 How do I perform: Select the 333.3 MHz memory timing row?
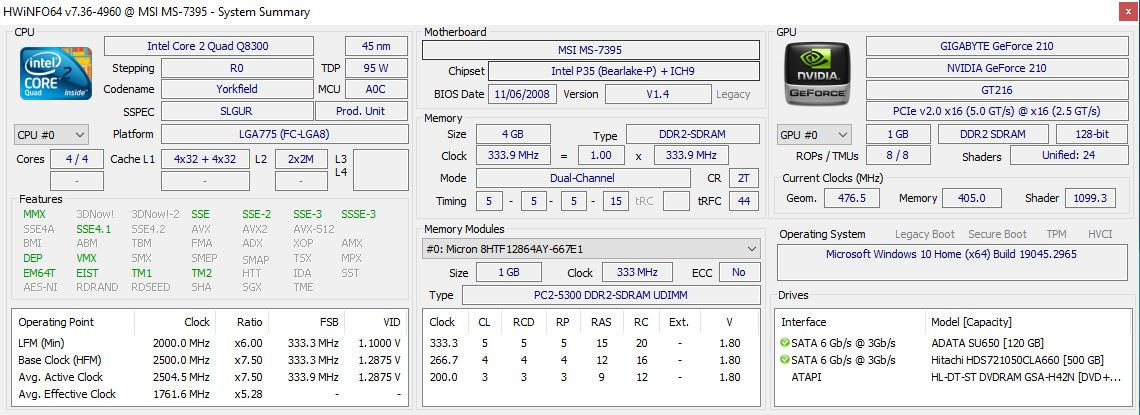tap(590, 342)
